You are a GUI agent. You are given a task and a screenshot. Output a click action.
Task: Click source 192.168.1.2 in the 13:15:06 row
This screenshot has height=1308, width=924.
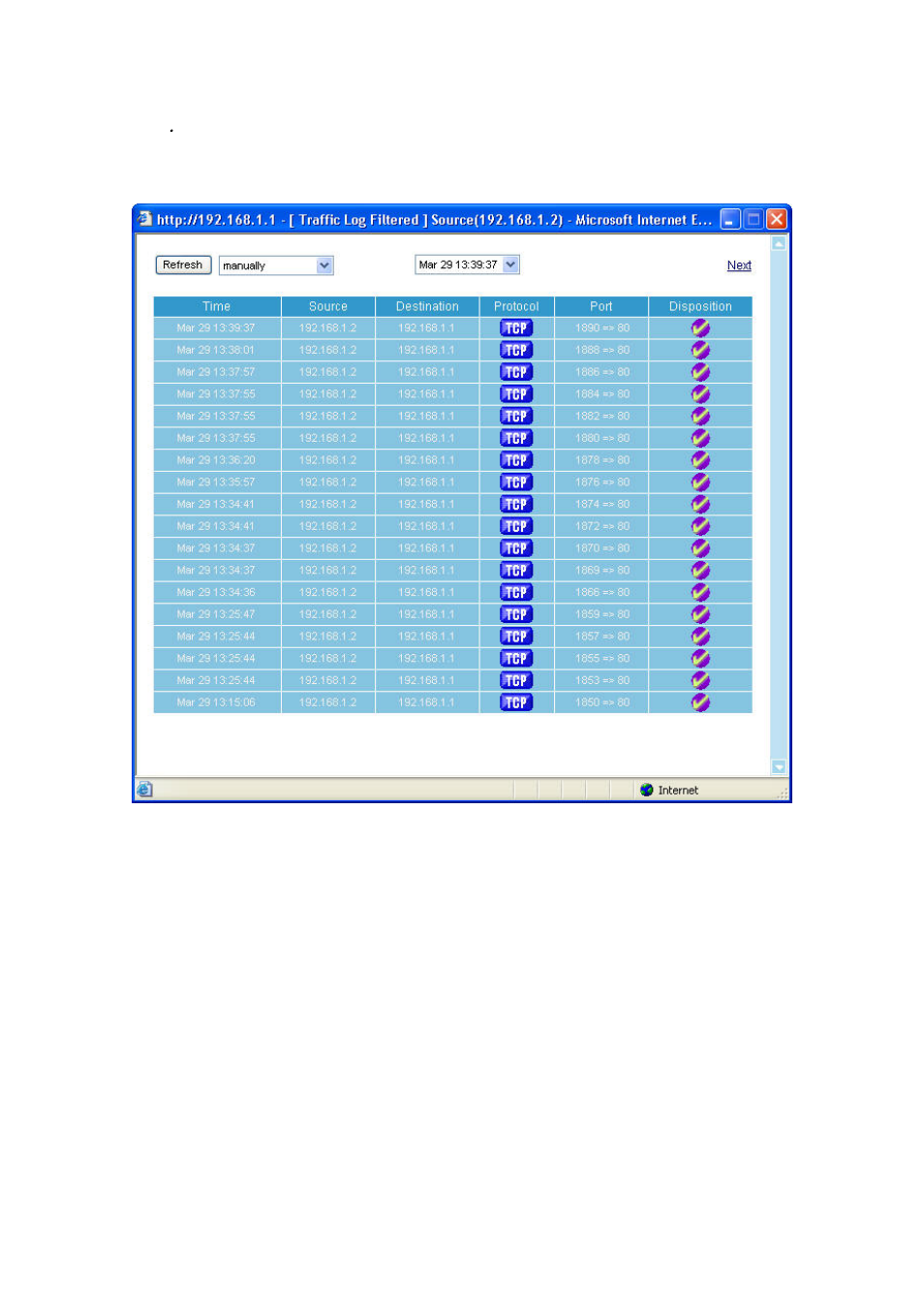(328, 702)
